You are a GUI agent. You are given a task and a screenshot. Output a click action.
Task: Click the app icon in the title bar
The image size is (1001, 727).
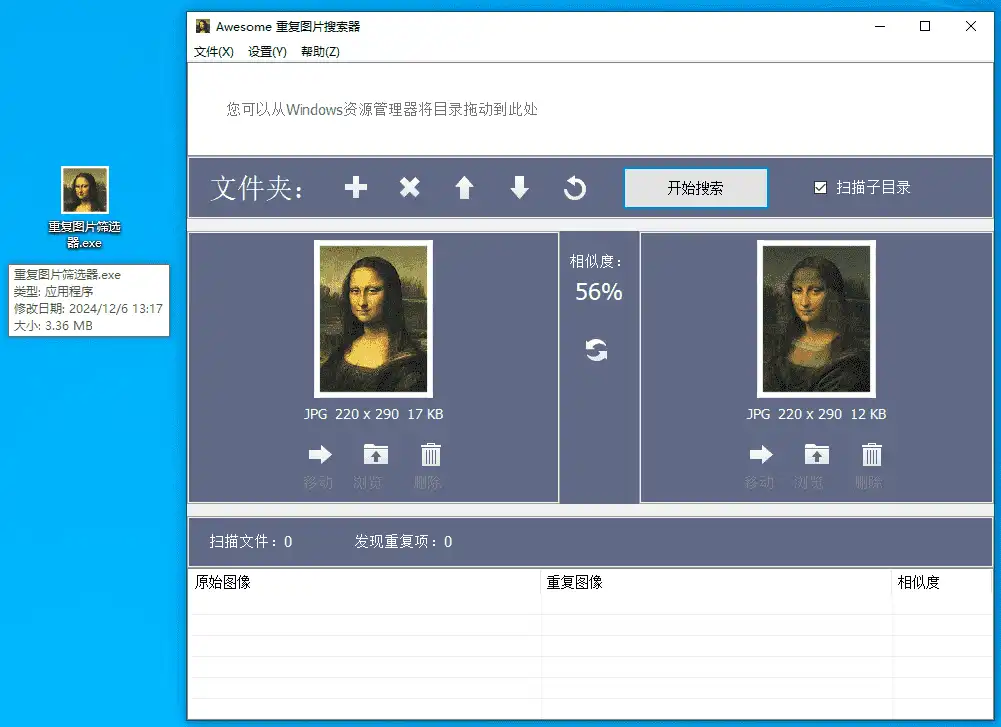(203, 26)
